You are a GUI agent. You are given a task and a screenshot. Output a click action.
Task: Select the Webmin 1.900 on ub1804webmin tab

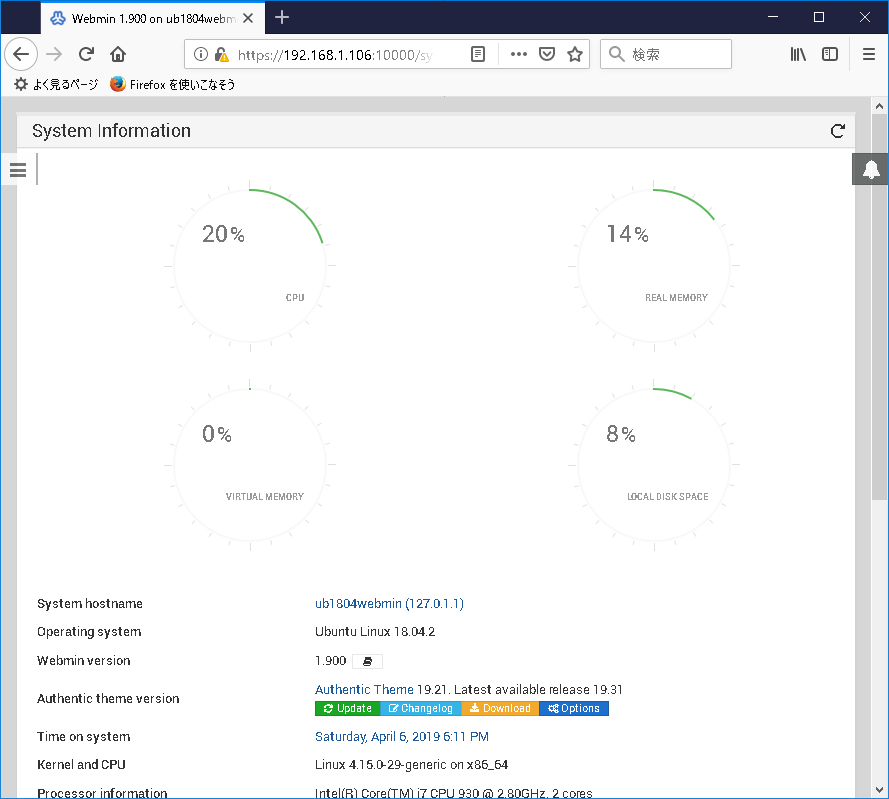(153, 18)
